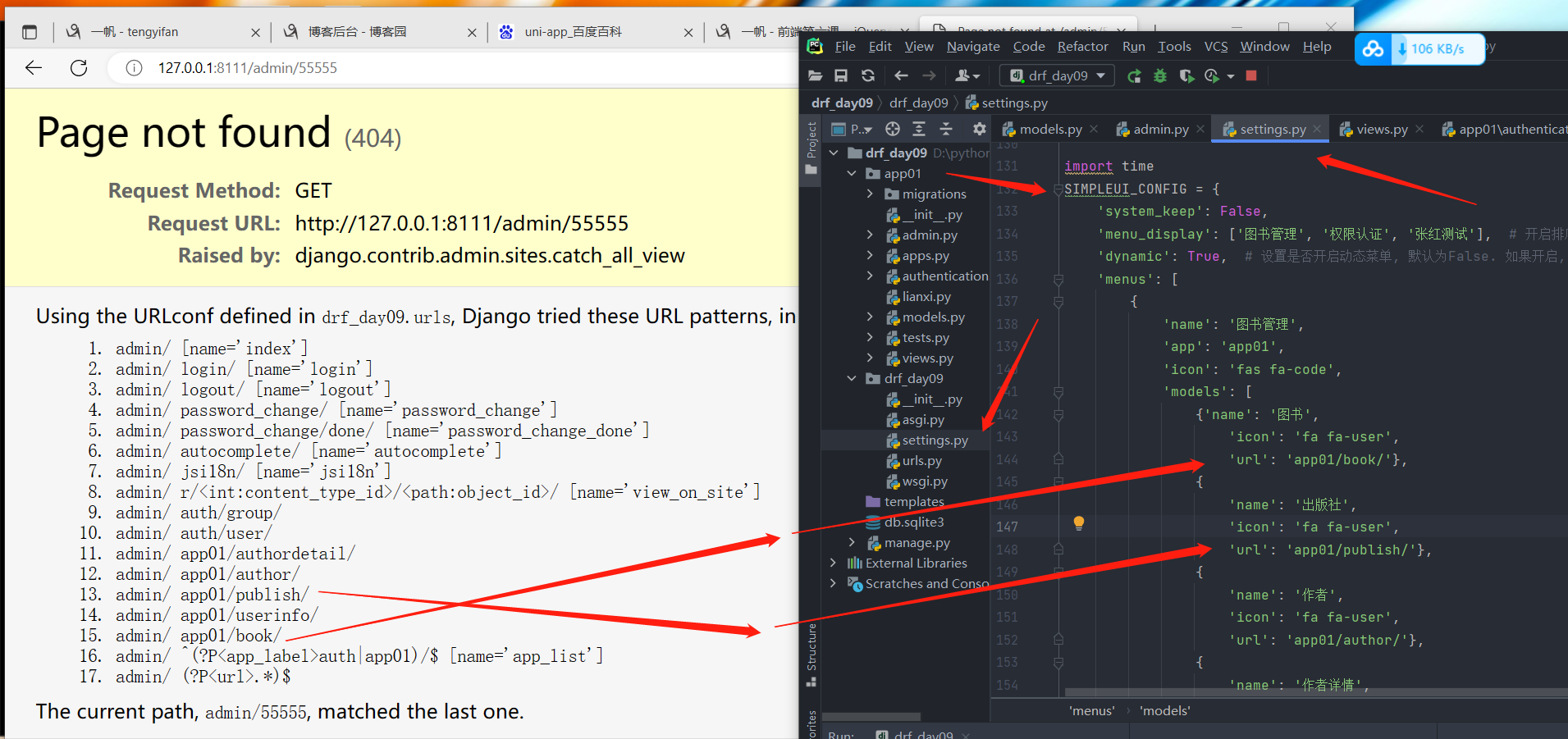Click the Profile run icon
Screen dimensions: 1568x739
1213,76
